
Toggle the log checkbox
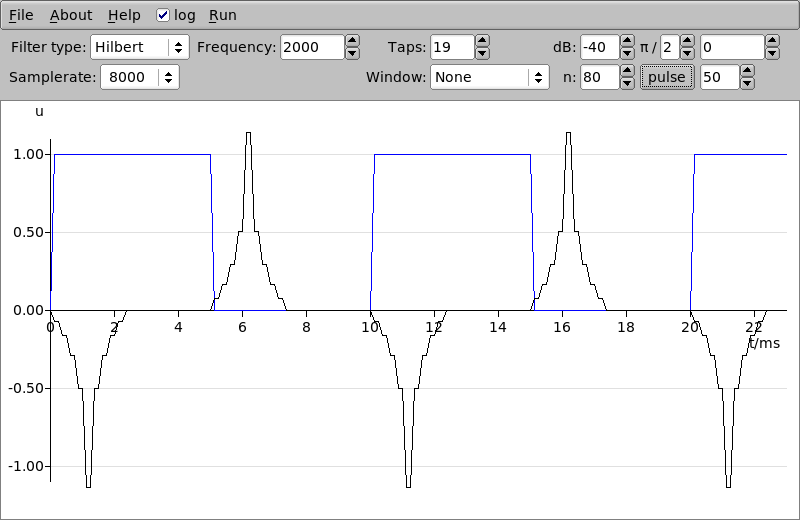point(163,15)
